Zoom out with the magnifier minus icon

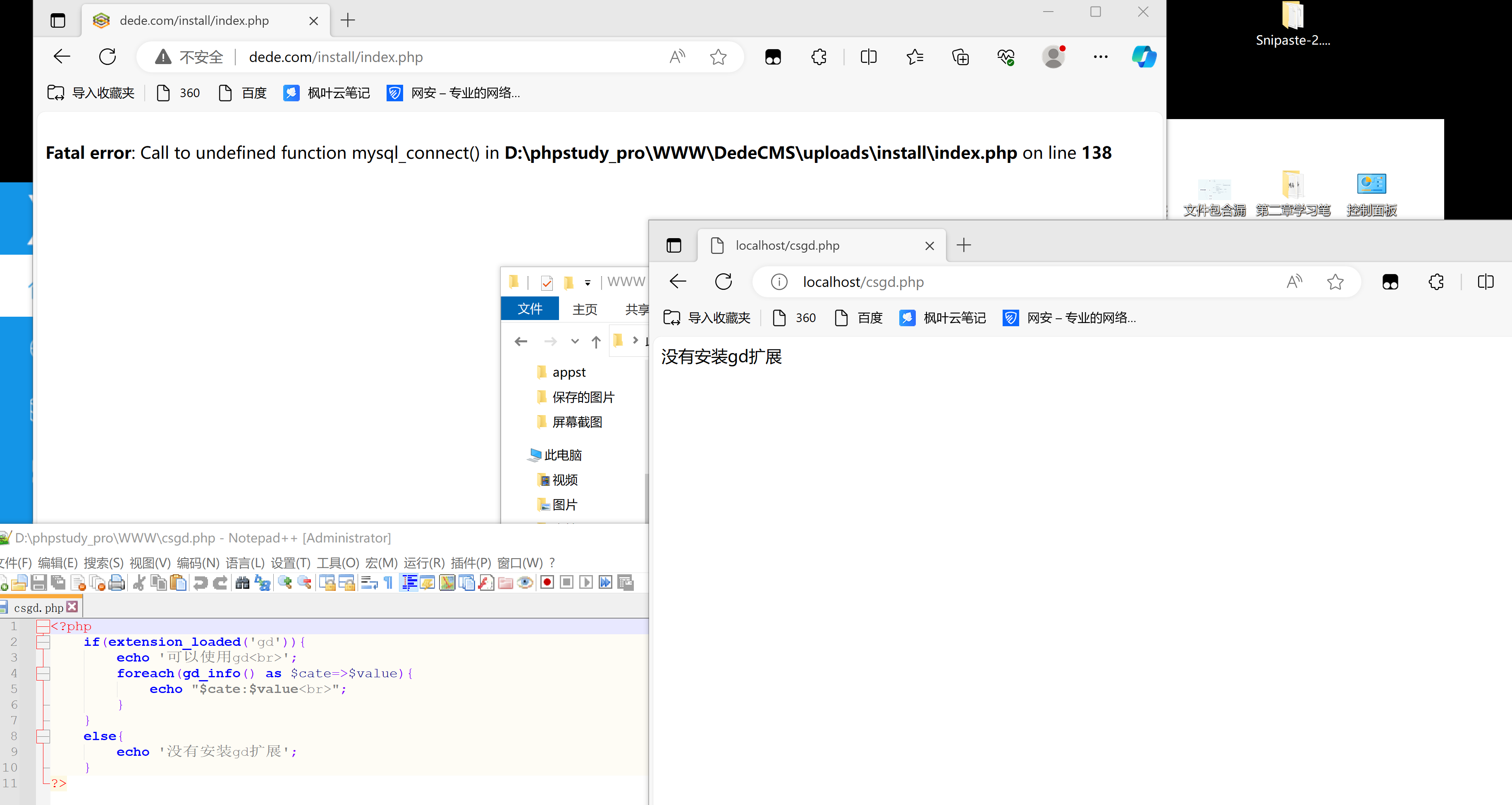tap(305, 583)
